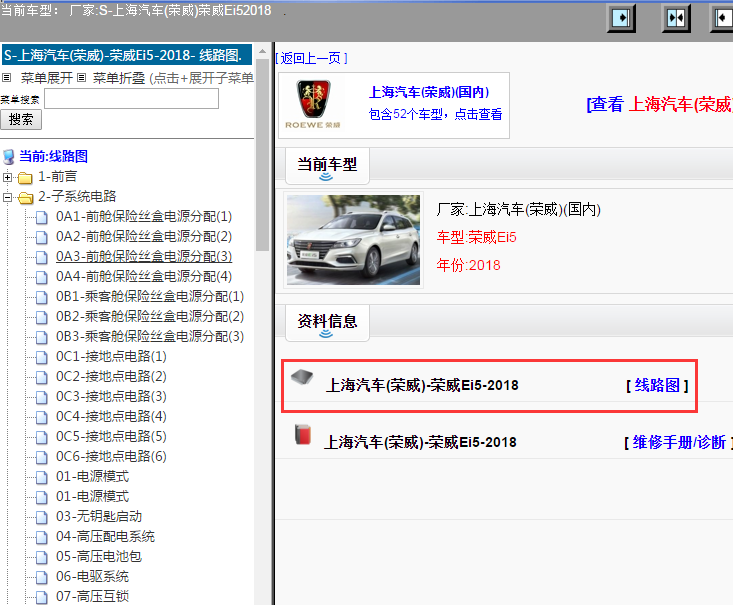Click the page icon of 05-高压电池包
This screenshot has width=733, height=605.
point(42,557)
